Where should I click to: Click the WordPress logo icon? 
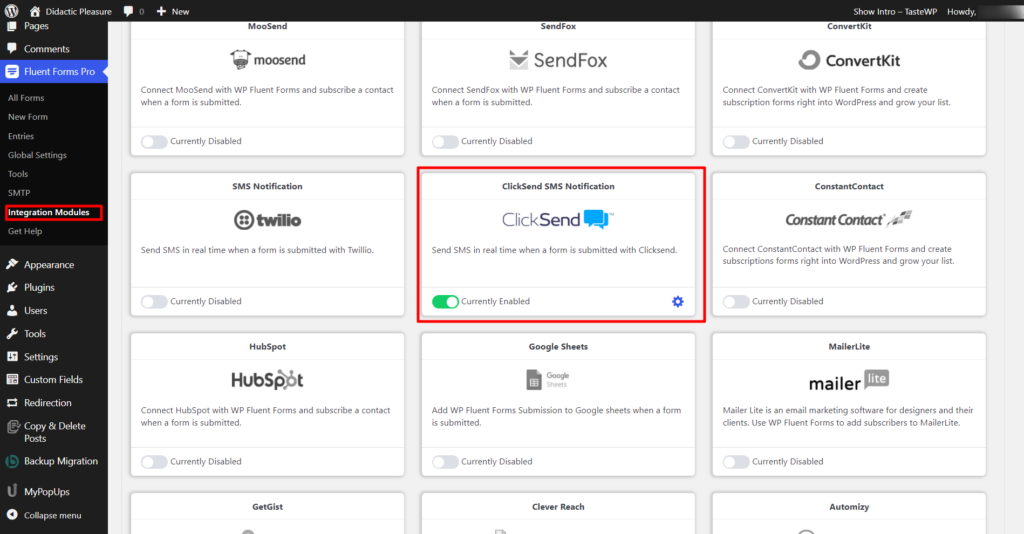pyautogui.click(x=12, y=10)
